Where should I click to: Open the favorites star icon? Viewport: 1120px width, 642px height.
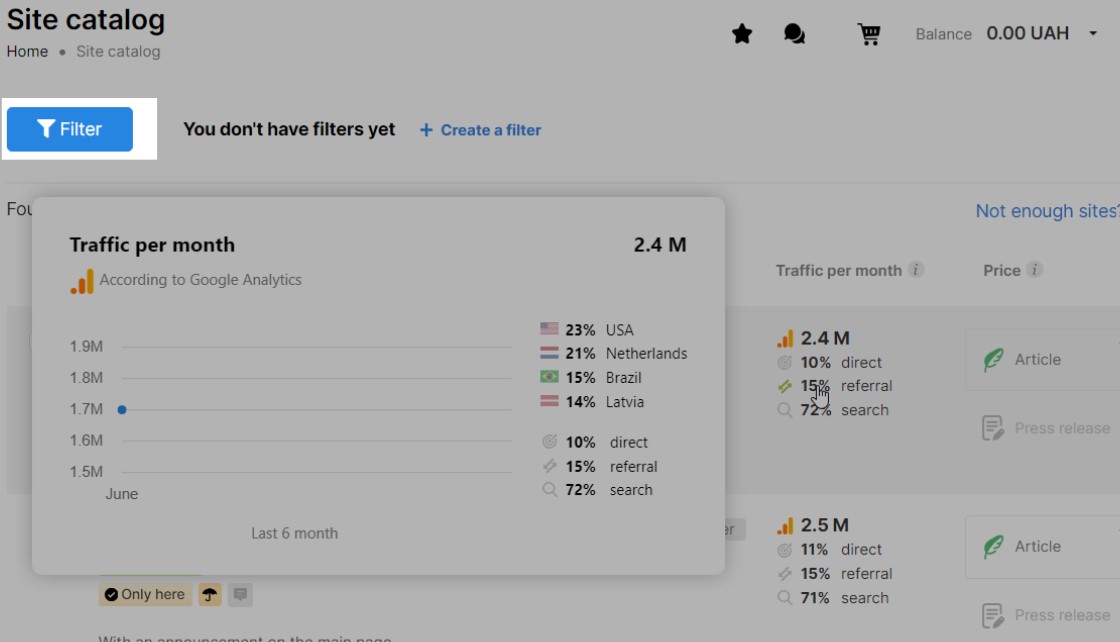742,34
